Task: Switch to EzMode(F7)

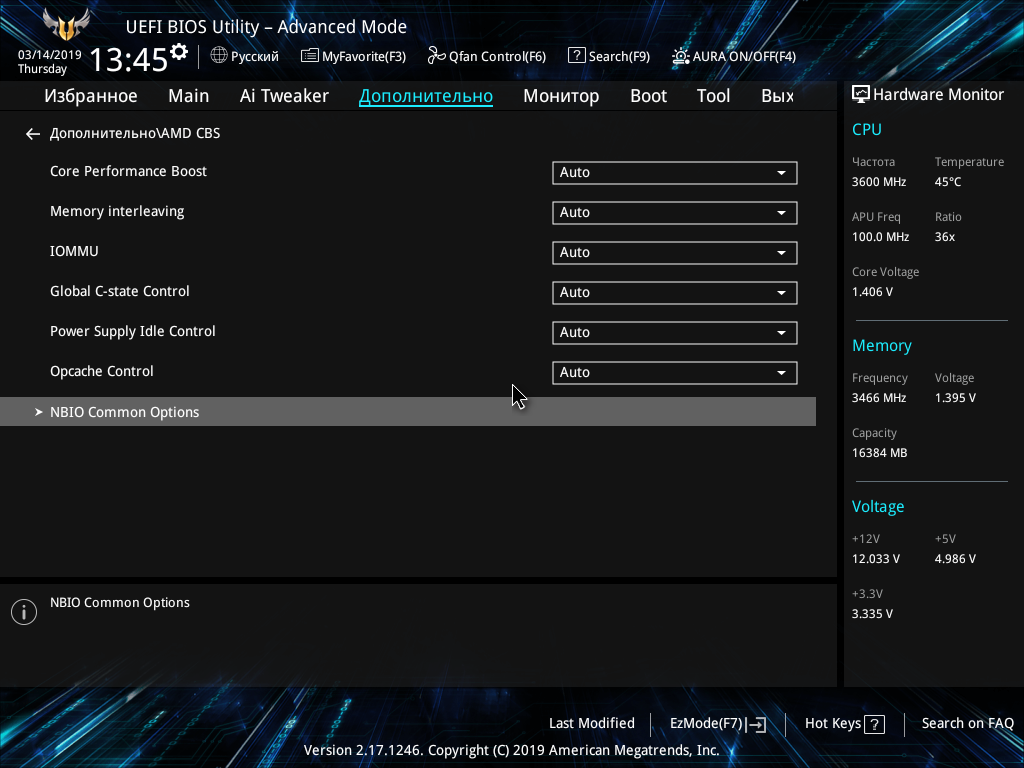Action: (x=718, y=724)
